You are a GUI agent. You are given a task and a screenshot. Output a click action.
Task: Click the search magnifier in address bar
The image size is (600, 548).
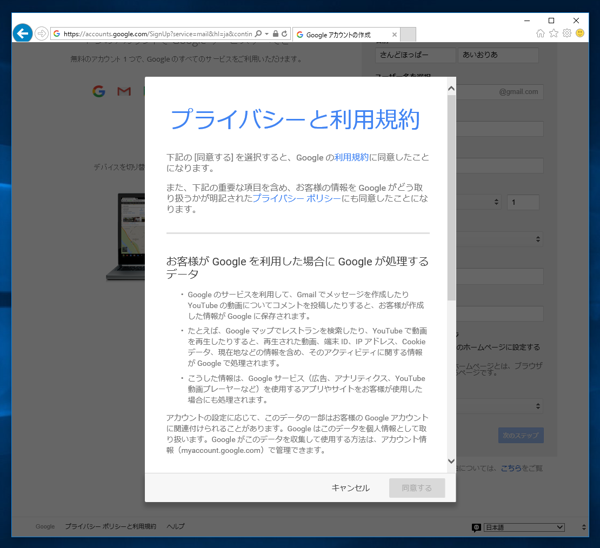258,34
